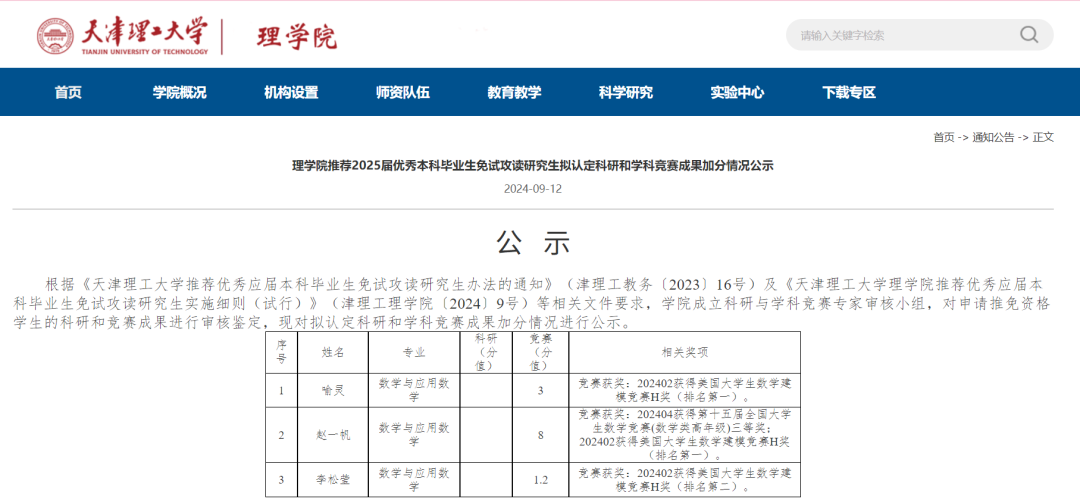The image size is (1080, 502).
Task: Click the 科研（分值） header cell
Action: (x=486, y=353)
